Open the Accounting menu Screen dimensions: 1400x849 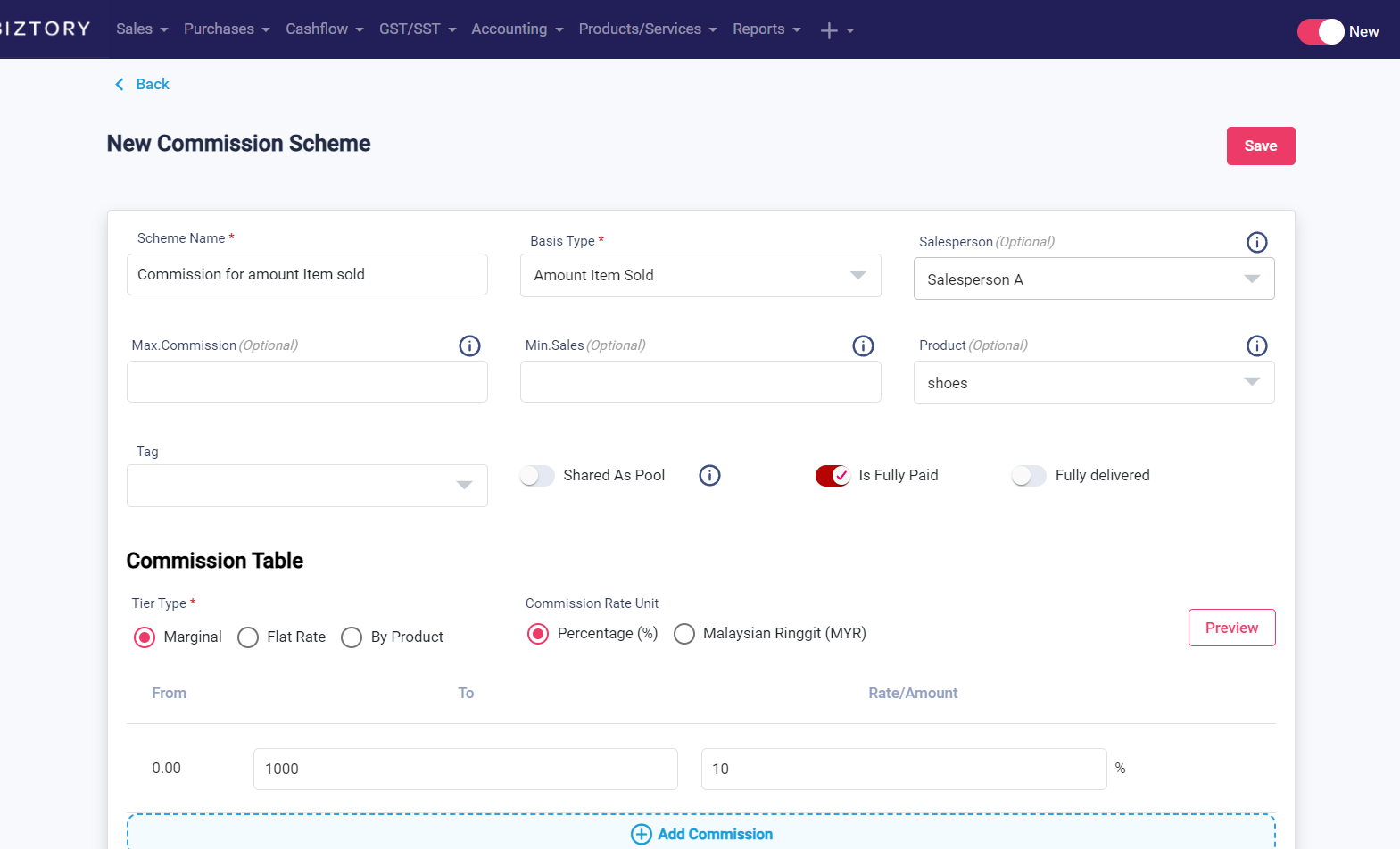tap(518, 29)
